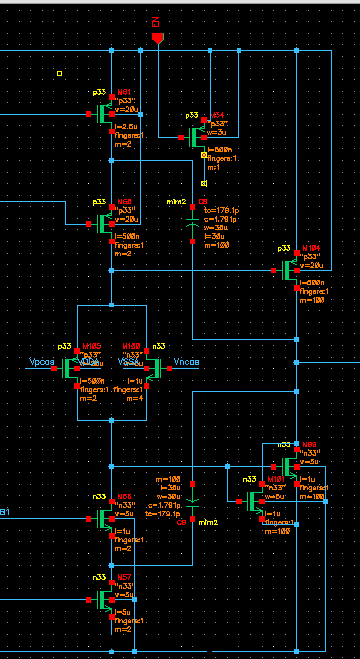This screenshot has width=360, height=659.
Task: Select the M57 NMOS transistor symbol
Action: pos(103,600)
